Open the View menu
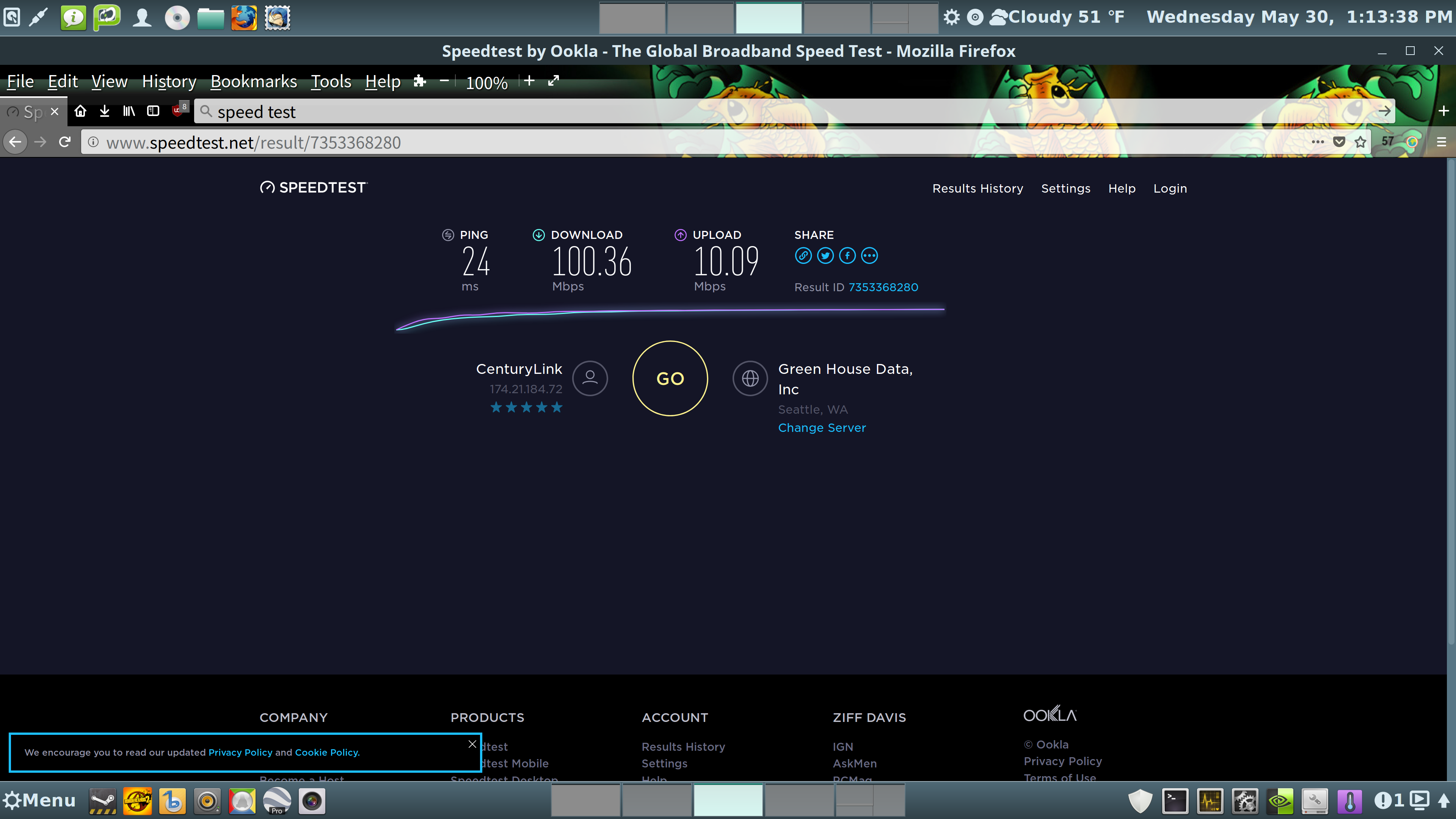 pos(110,82)
